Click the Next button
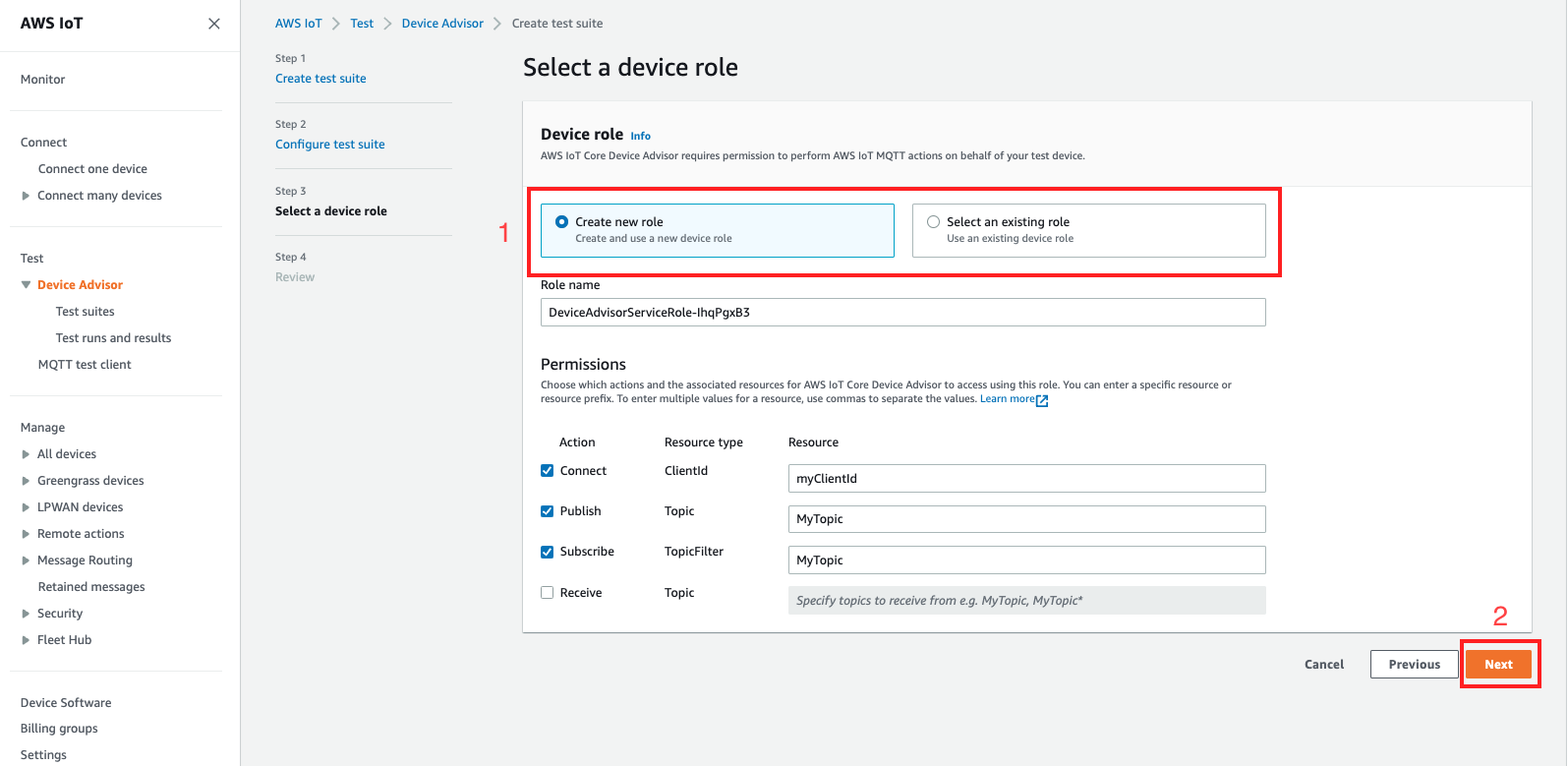 1497,665
